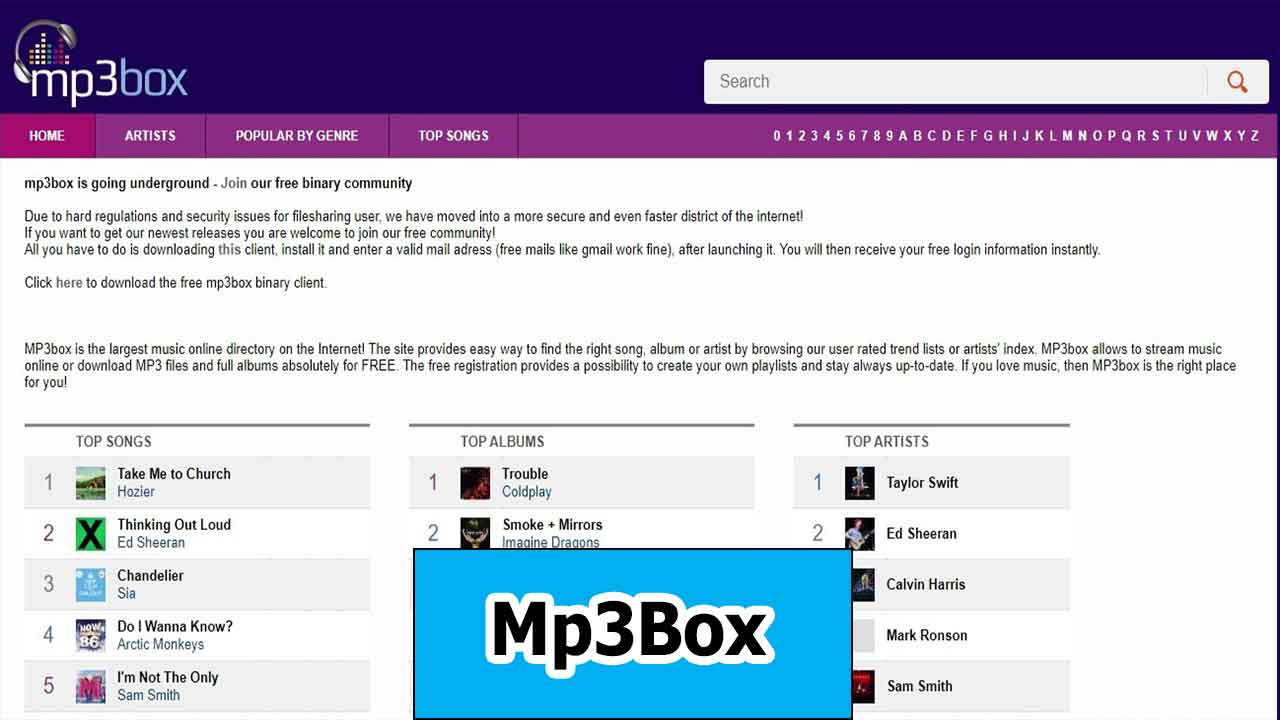The height and width of the screenshot is (720, 1280).
Task: Select song Take Me to Church
Action: pos(174,474)
